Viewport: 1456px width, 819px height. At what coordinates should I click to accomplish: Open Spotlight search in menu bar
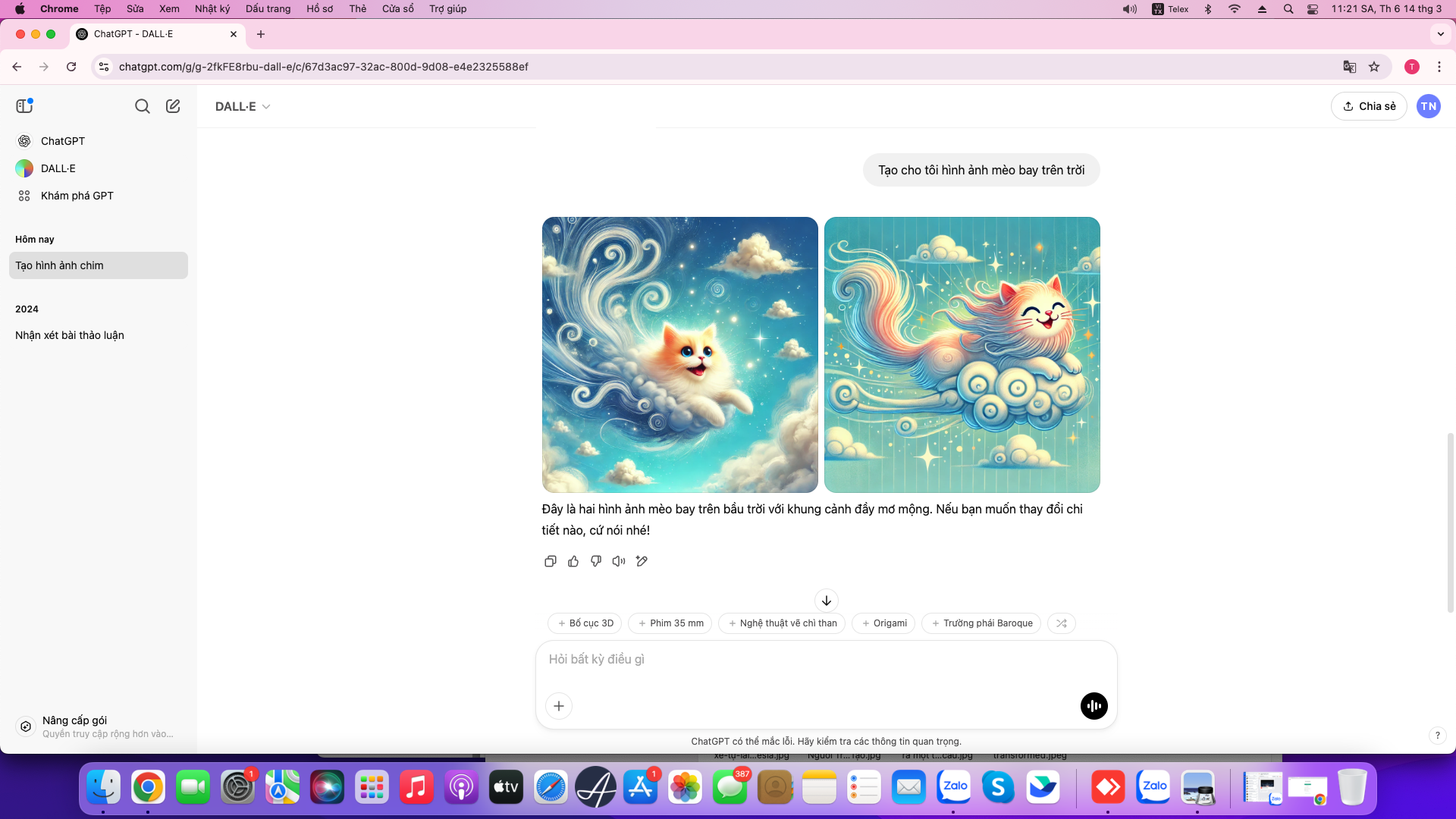1288,9
